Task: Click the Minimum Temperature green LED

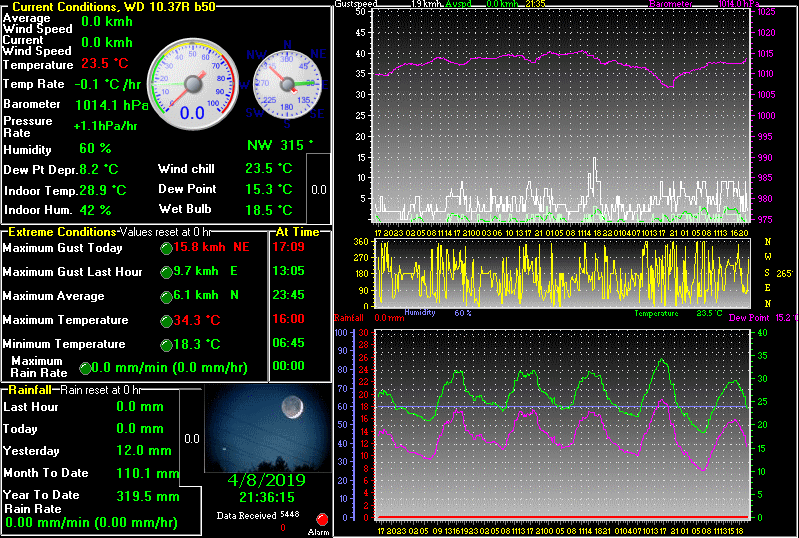Action: (x=166, y=345)
